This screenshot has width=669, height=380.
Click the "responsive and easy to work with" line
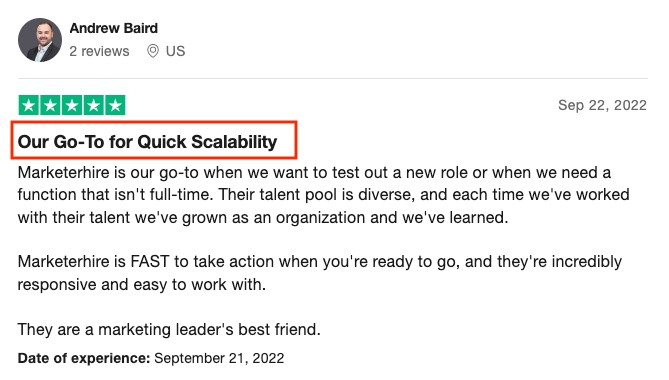[x=142, y=284]
